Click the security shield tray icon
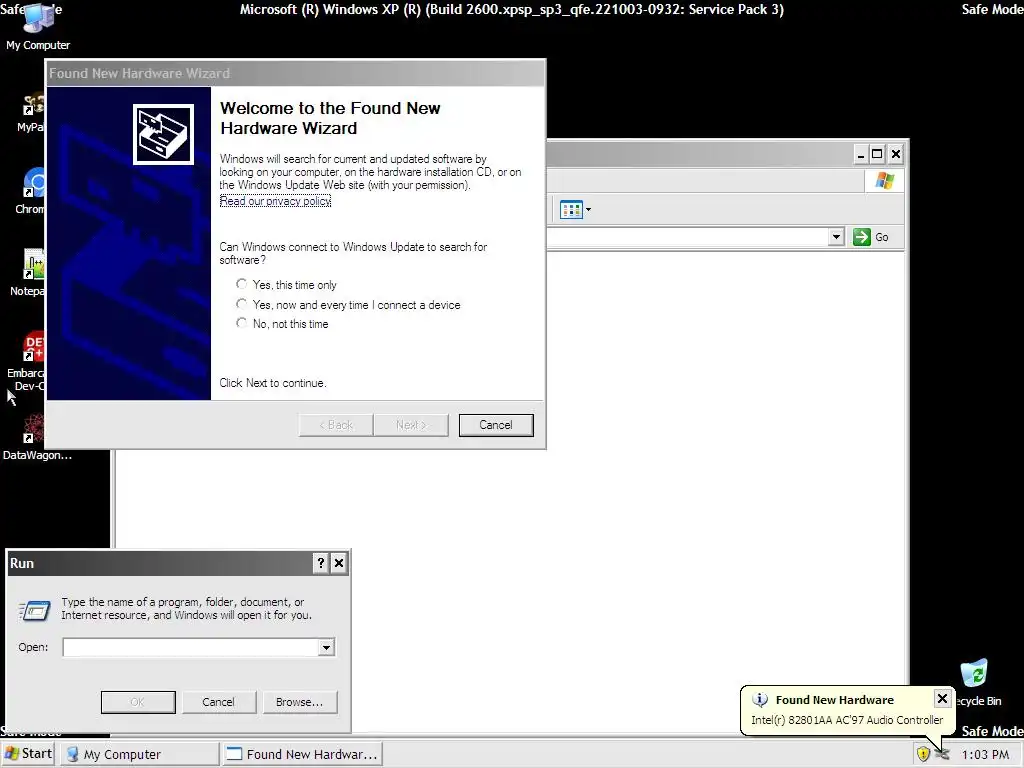The width and height of the screenshot is (1024, 768). (923, 754)
